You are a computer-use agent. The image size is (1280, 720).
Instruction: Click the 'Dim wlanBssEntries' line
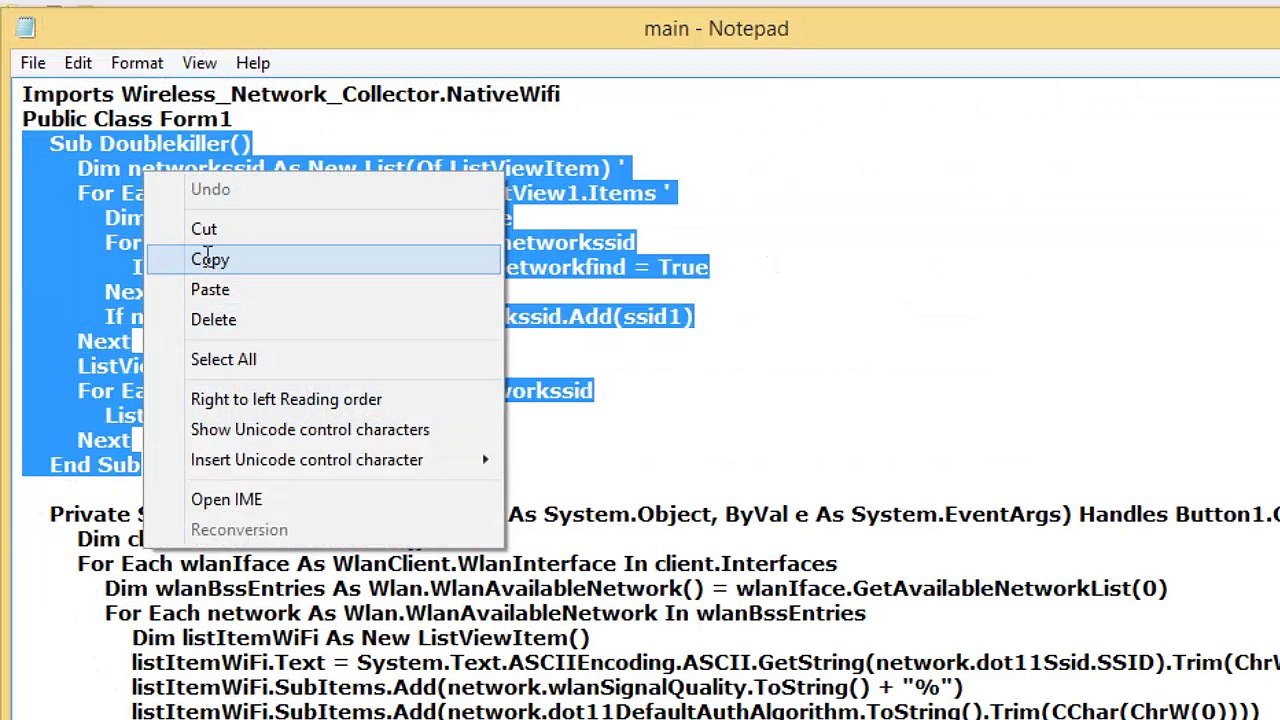tap(636, 588)
